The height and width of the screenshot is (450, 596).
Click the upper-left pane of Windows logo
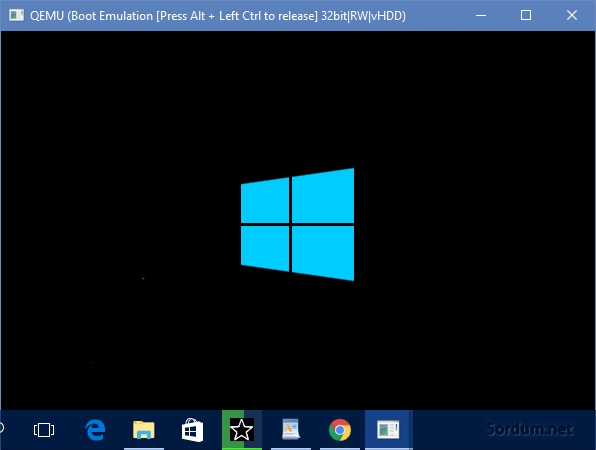[265, 200]
